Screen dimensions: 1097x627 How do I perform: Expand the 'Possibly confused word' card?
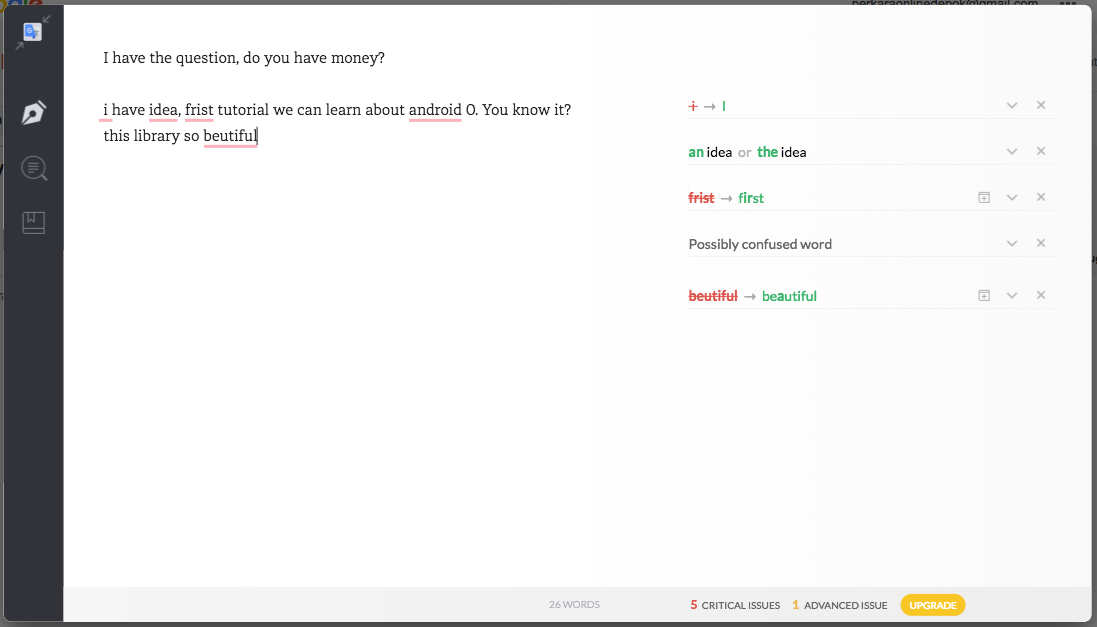click(1012, 244)
